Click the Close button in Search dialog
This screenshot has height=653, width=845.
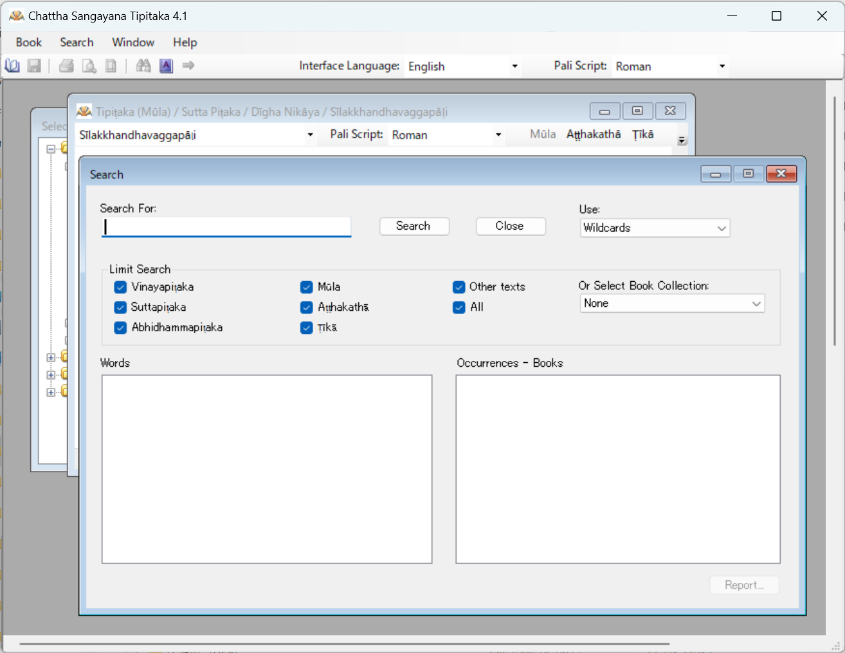point(510,226)
